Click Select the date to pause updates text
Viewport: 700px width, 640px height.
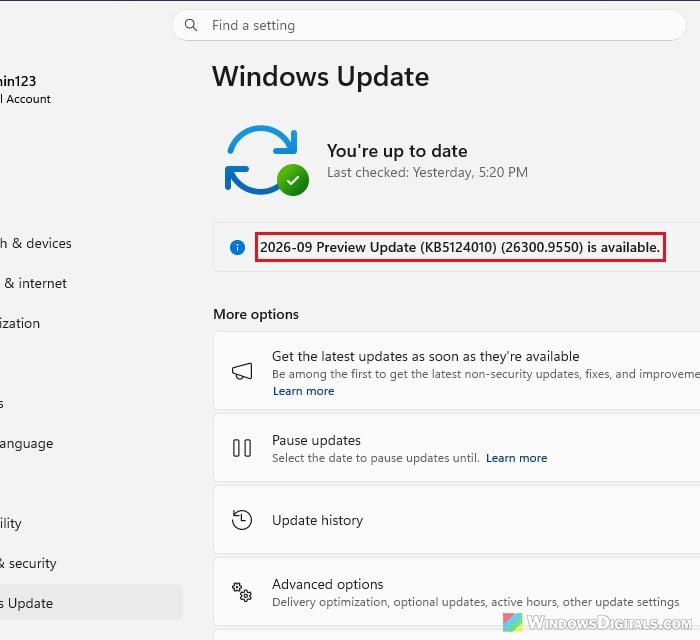coord(375,458)
